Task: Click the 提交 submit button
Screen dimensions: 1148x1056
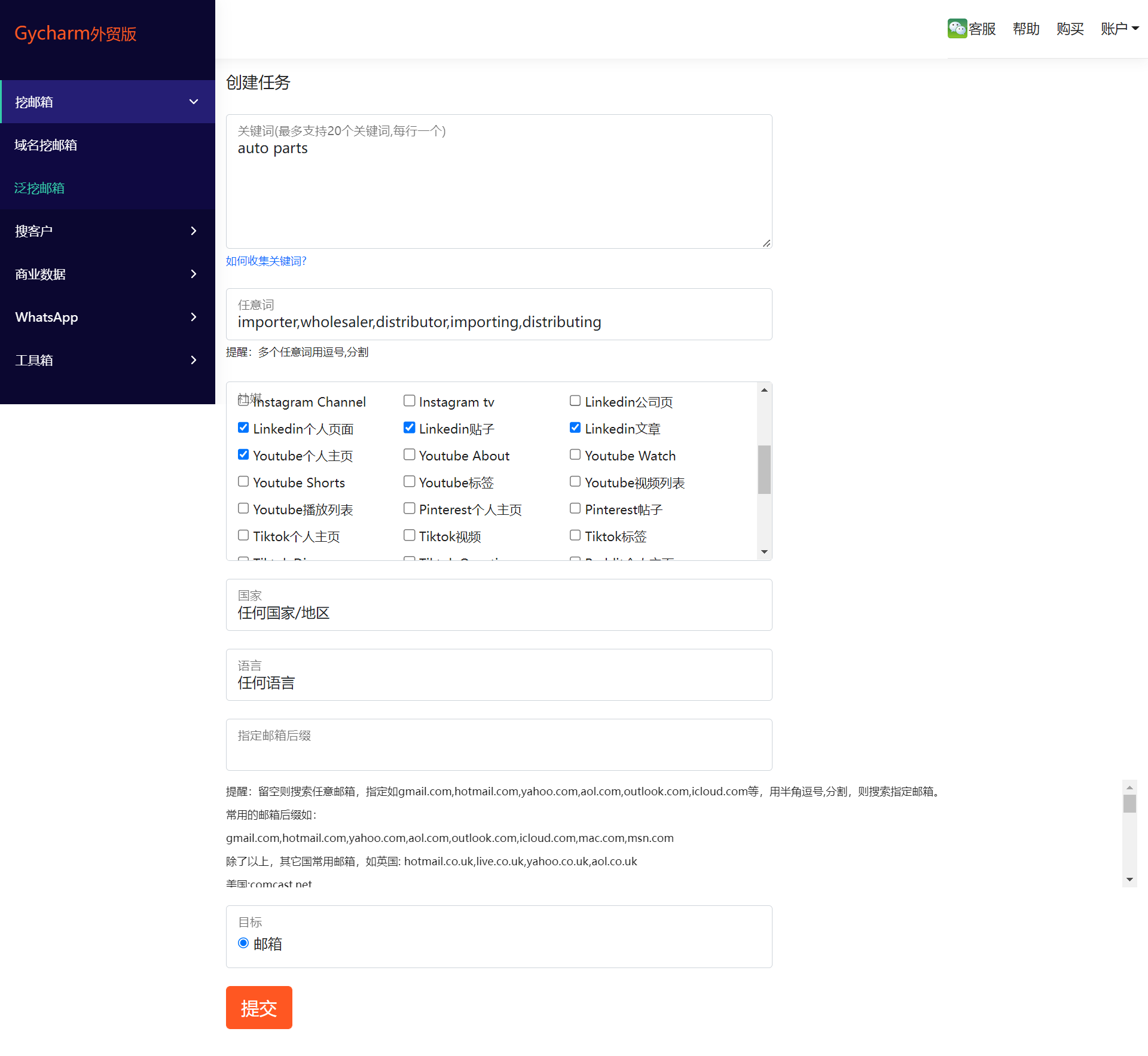Action: point(259,1008)
